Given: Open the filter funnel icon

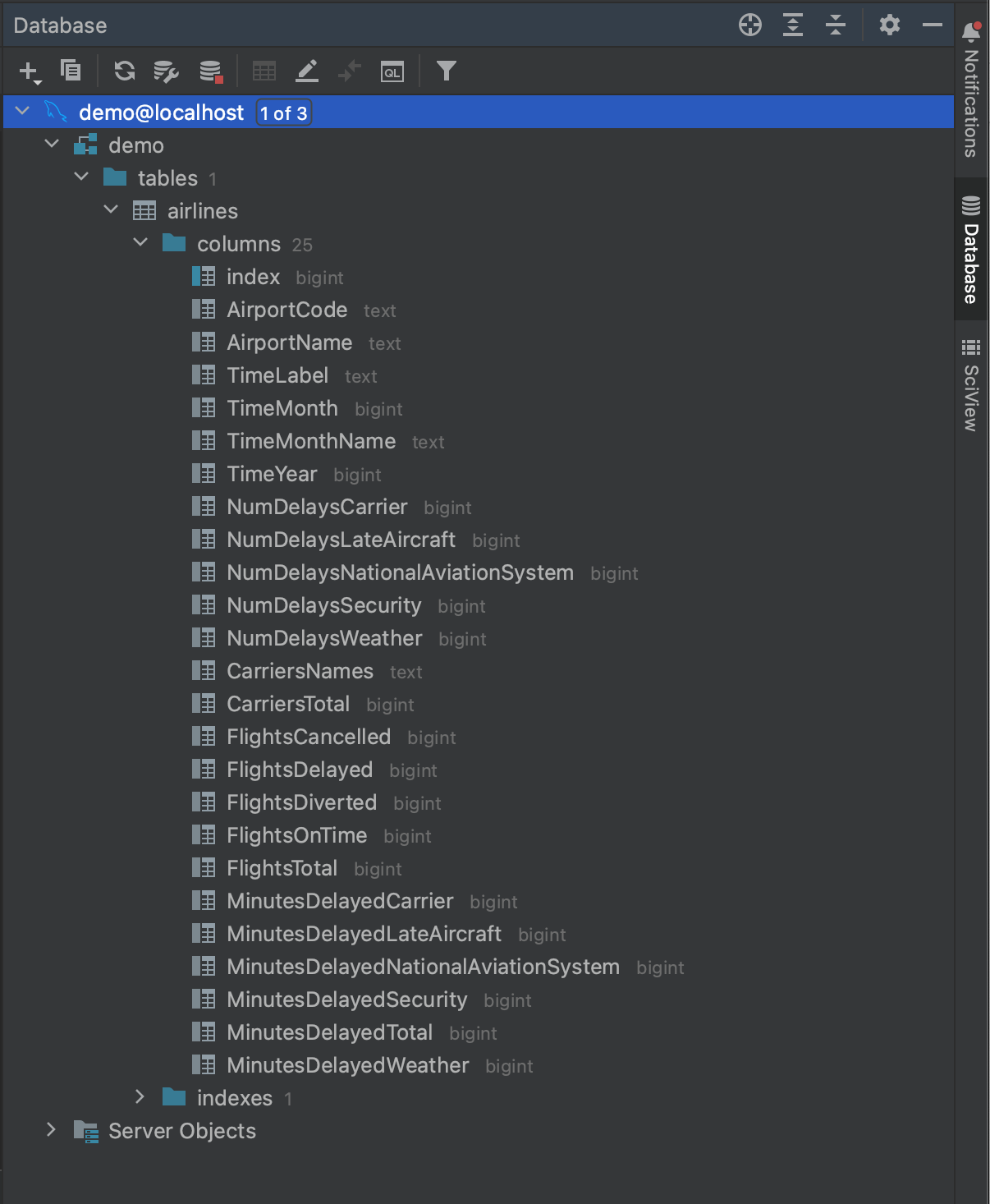Looking at the screenshot, I should pos(446,71).
